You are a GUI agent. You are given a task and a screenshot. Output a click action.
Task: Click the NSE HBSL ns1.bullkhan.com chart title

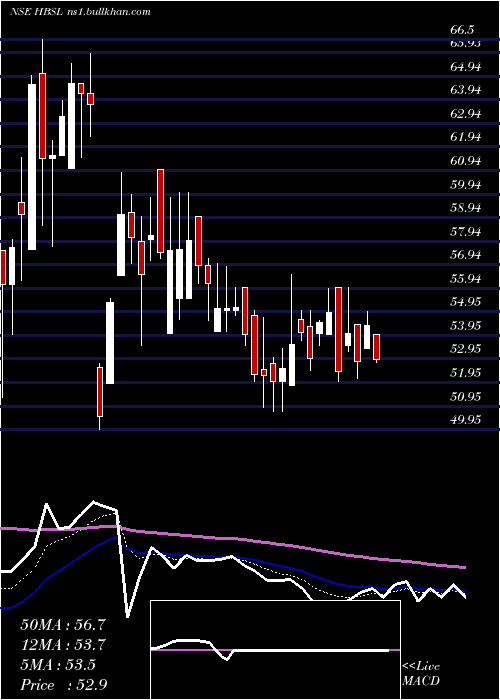80,12
